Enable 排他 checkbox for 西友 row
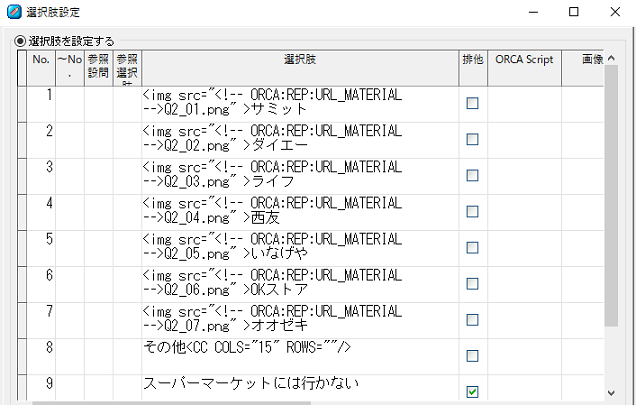 click(x=472, y=211)
